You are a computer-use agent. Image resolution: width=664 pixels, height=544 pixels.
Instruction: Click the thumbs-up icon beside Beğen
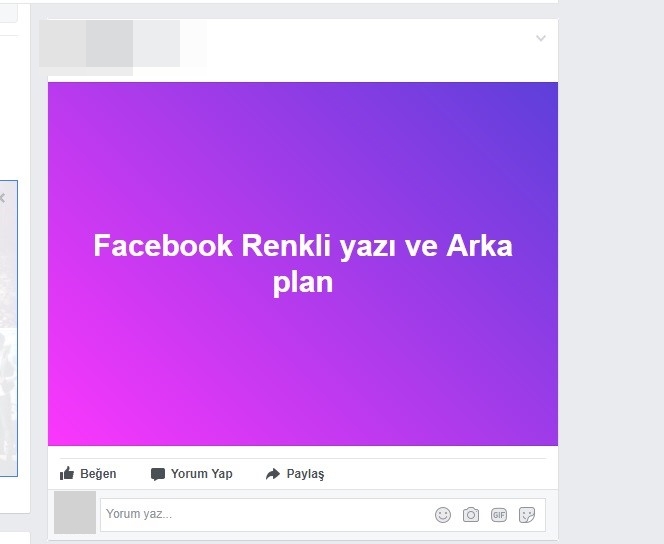click(67, 473)
